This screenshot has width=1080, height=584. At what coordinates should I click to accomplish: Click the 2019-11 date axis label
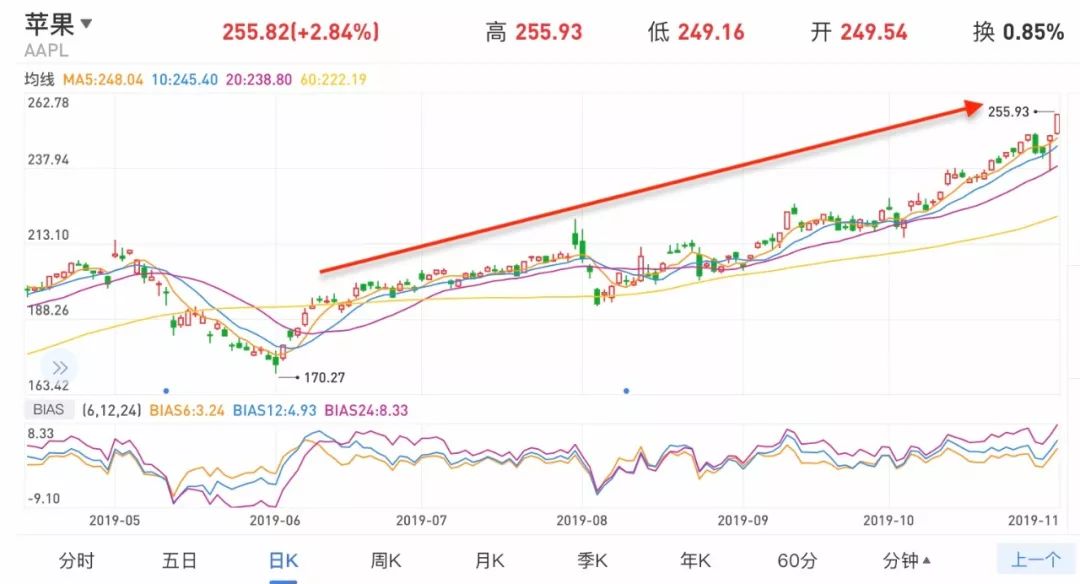pyautogui.click(x=1032, y=521)
